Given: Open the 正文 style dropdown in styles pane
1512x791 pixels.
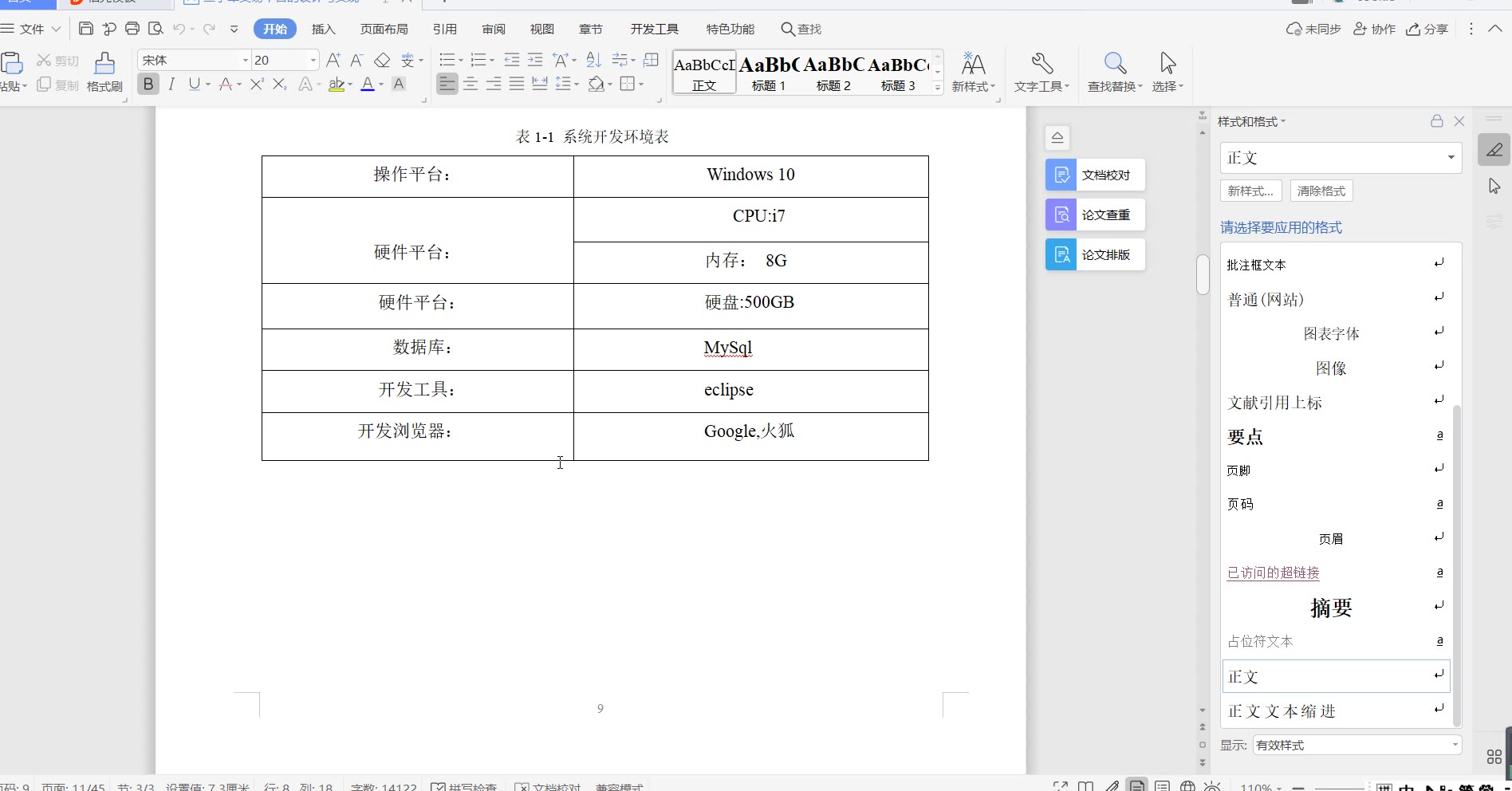Looking at the screenshot, I should point(1451,158).
